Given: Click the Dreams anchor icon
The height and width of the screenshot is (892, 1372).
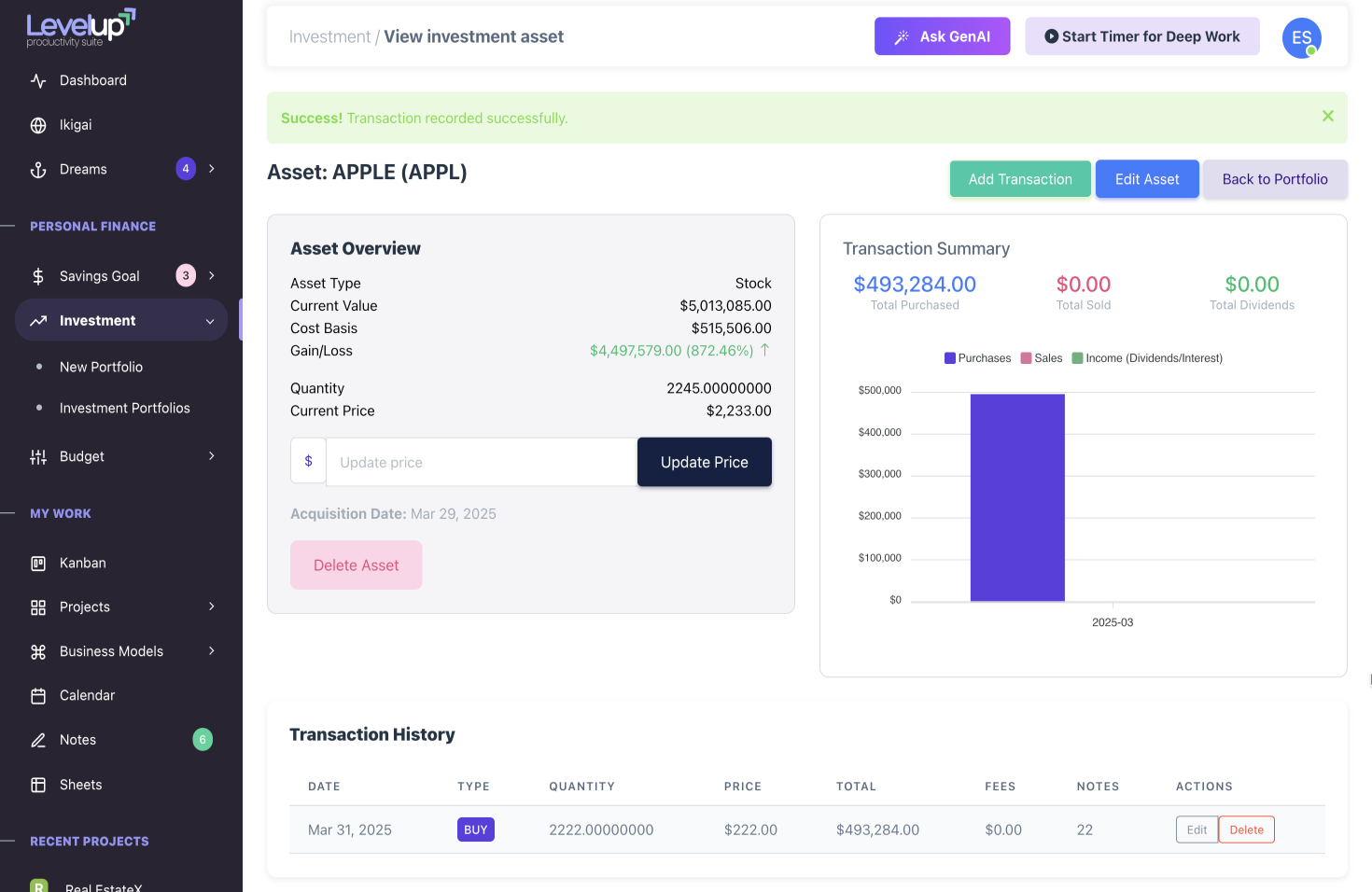Looking at the screenshot, I should coord(38,170).
